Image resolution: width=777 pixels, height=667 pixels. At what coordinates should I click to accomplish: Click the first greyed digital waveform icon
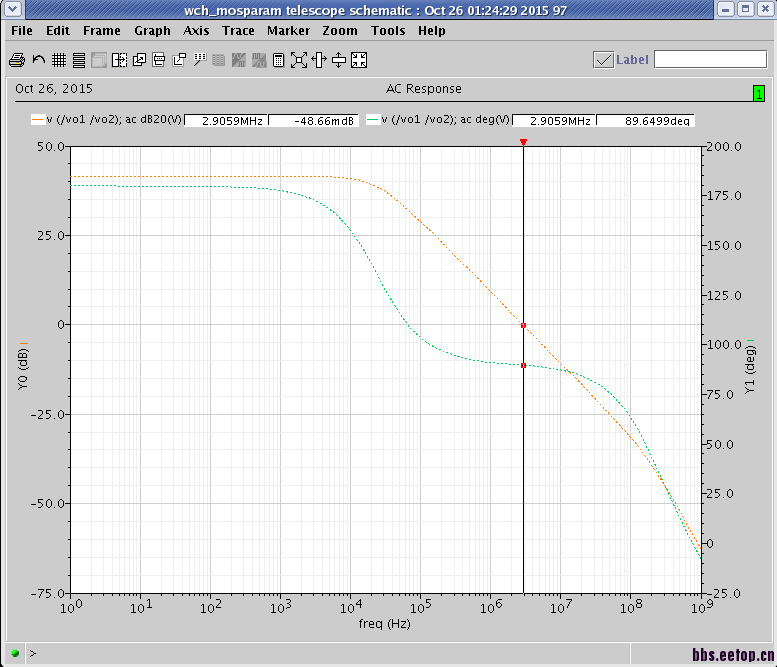click(239, 60)
